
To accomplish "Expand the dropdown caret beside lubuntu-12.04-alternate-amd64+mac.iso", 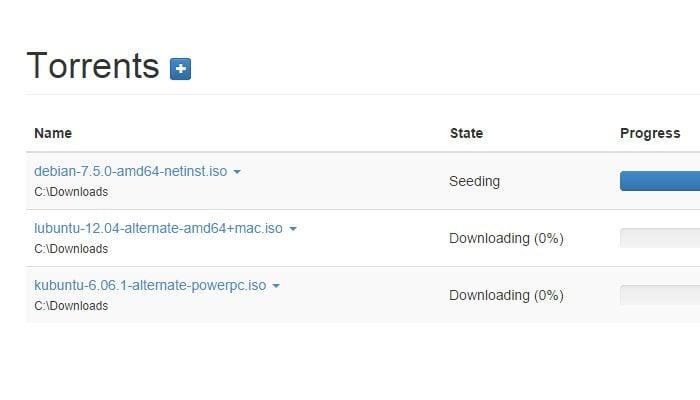I will click(293, 229).
